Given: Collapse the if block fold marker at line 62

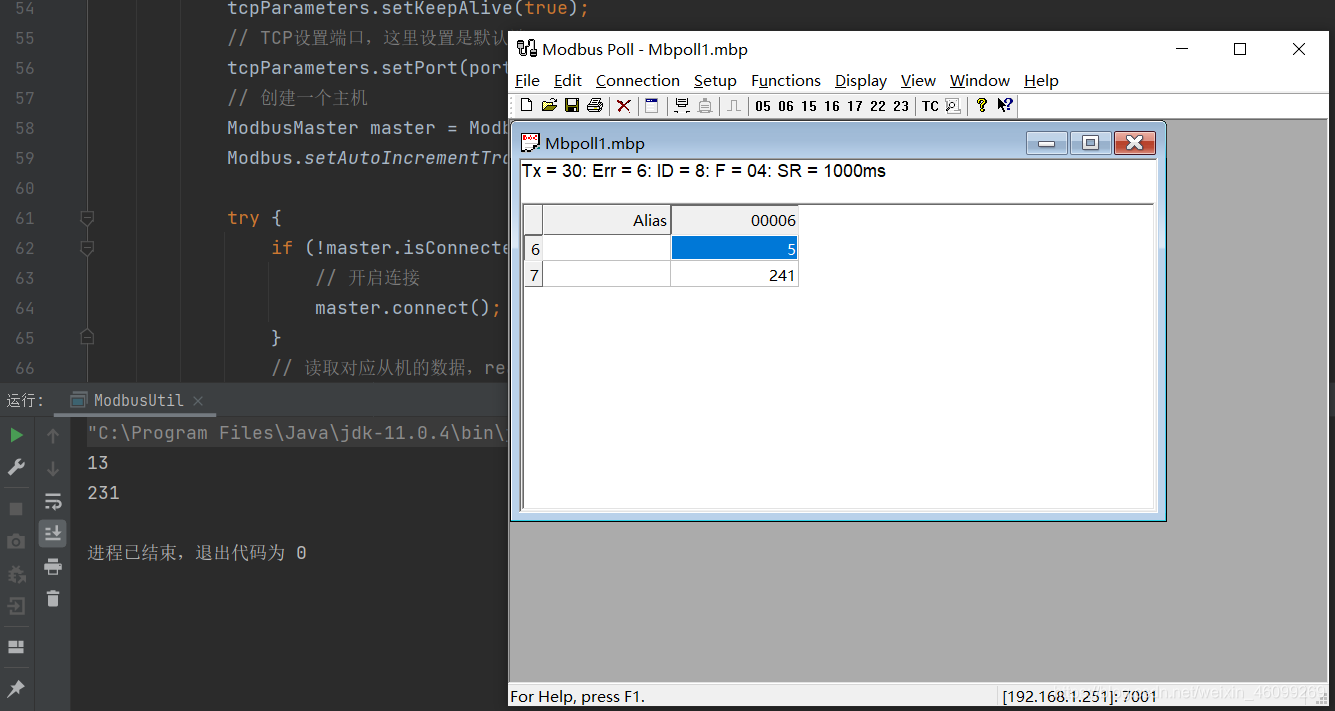Looking at the screenshot, I should pyautogui.click(x=87, y=248).
